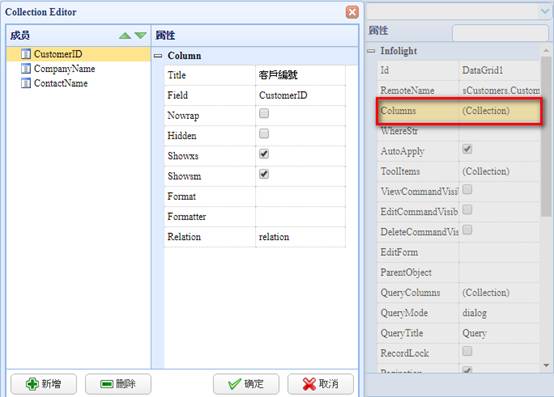
Task: Edit the Title value field
Action: coord(300,75)
